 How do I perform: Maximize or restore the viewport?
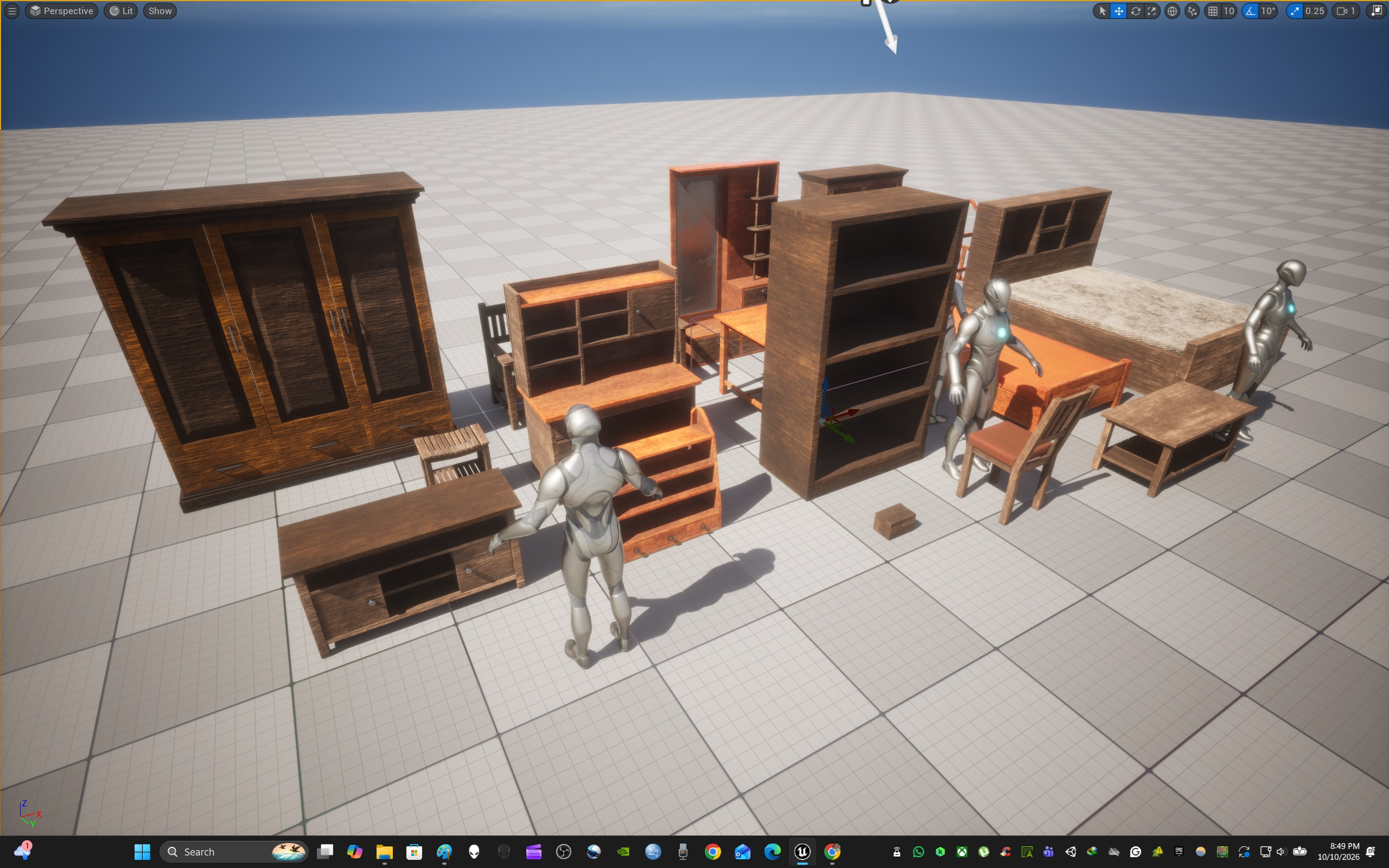tap(1377, 11)
